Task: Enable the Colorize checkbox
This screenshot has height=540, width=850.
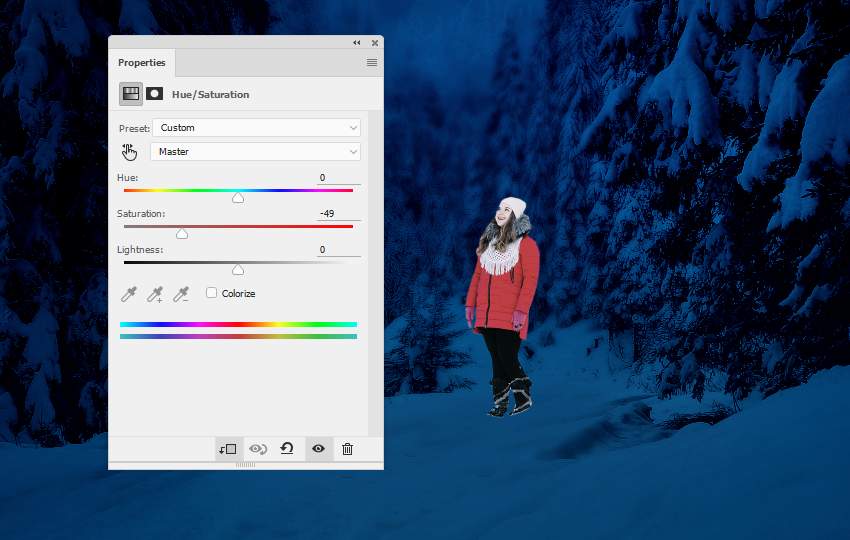Action: [211, 293]
